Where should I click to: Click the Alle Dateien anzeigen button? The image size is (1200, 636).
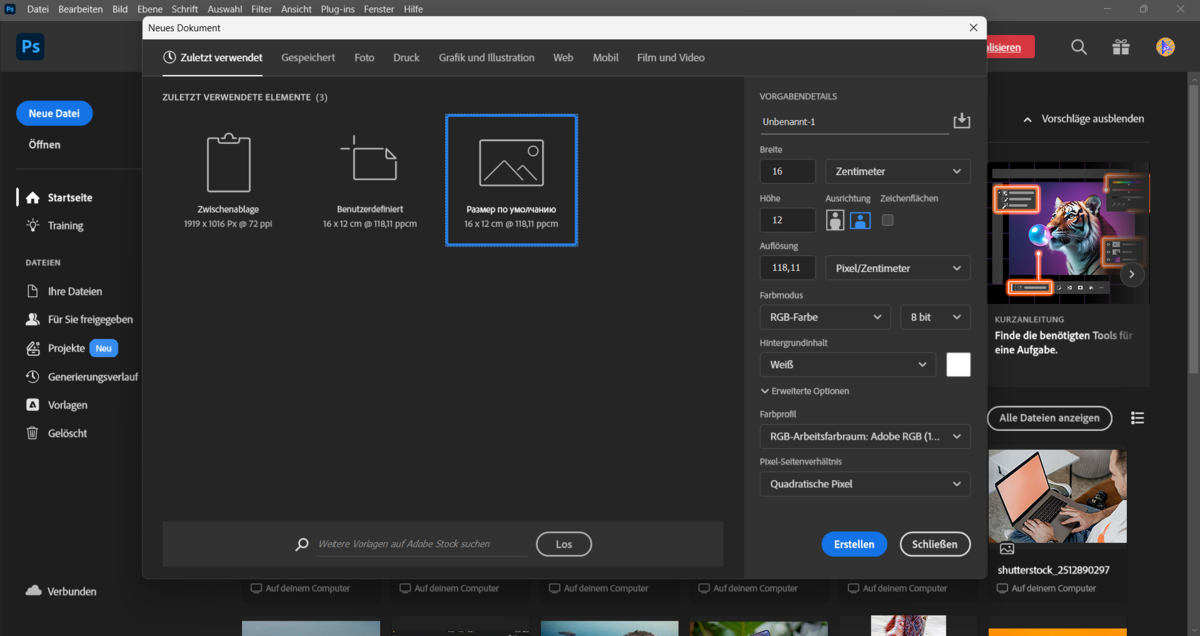pos(1049,418)
